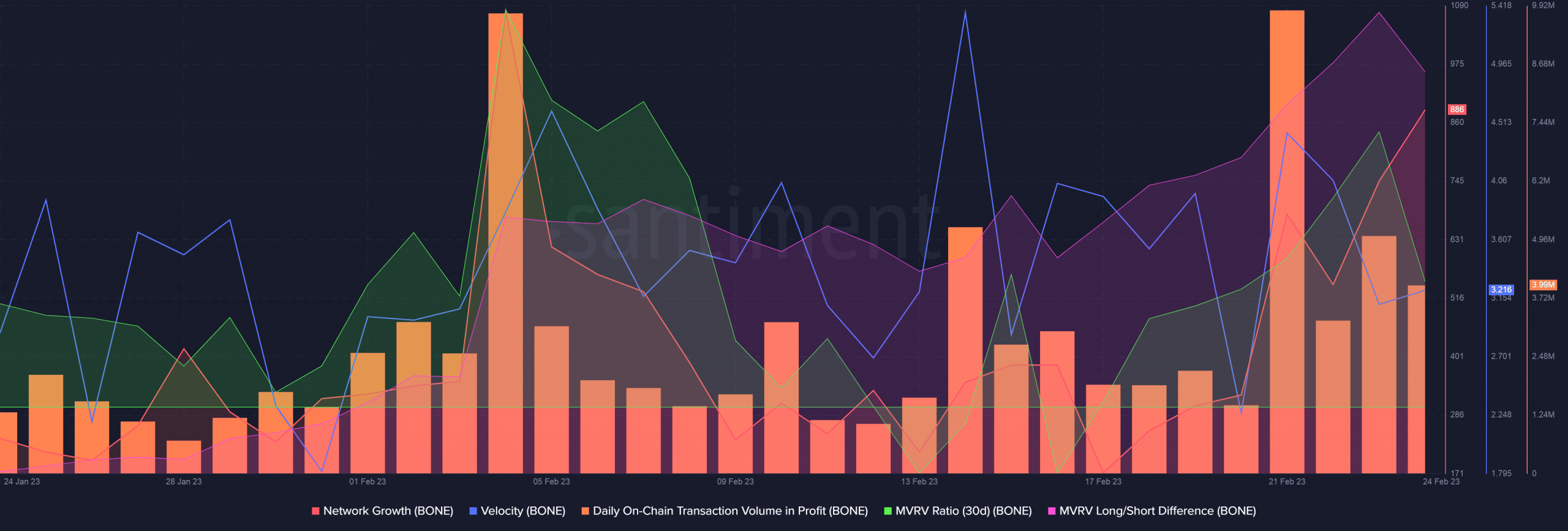
Task: Click the blue 3.216 value badge
Action: 1501,290
